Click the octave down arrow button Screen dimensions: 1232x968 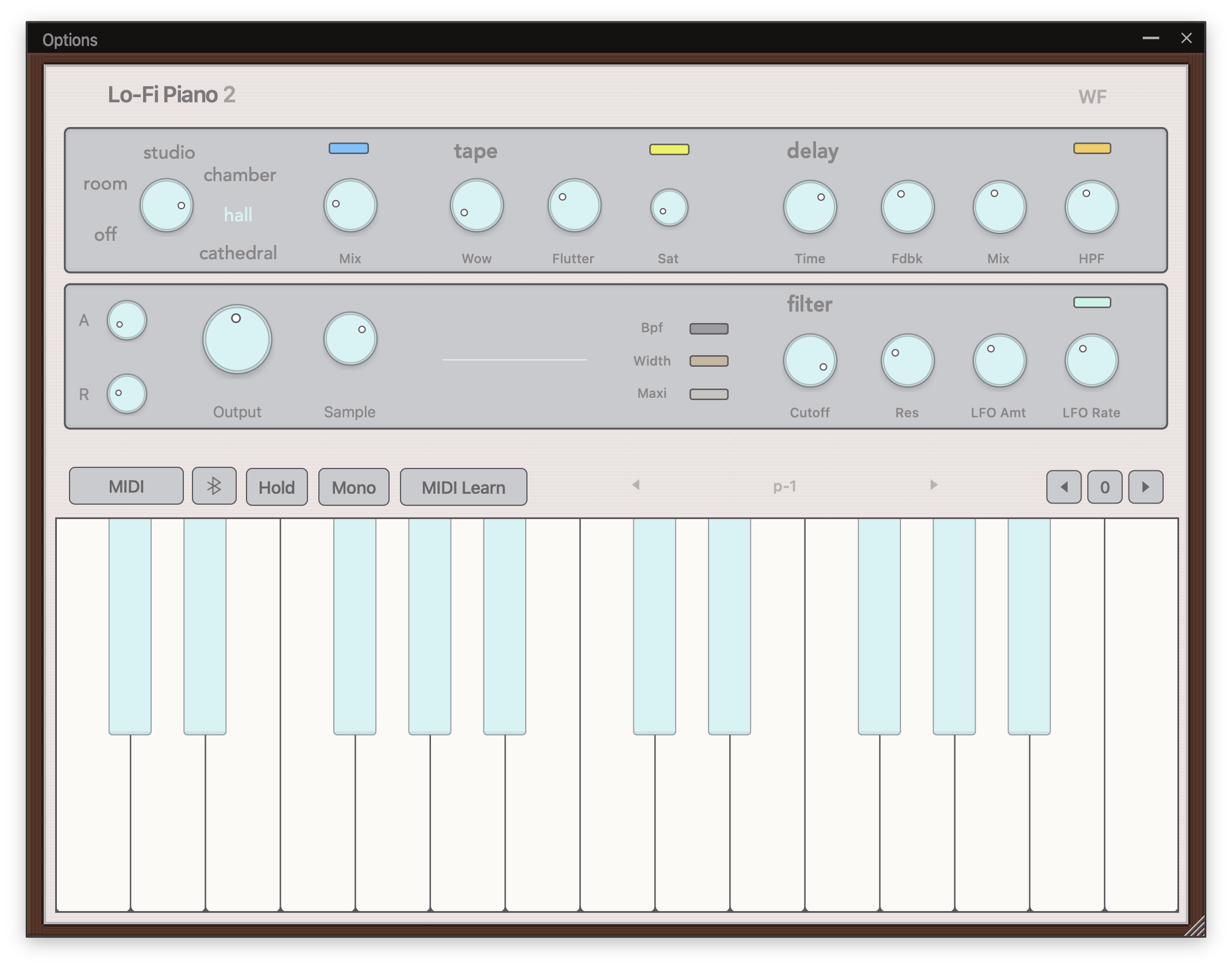tap(1064, 487)
